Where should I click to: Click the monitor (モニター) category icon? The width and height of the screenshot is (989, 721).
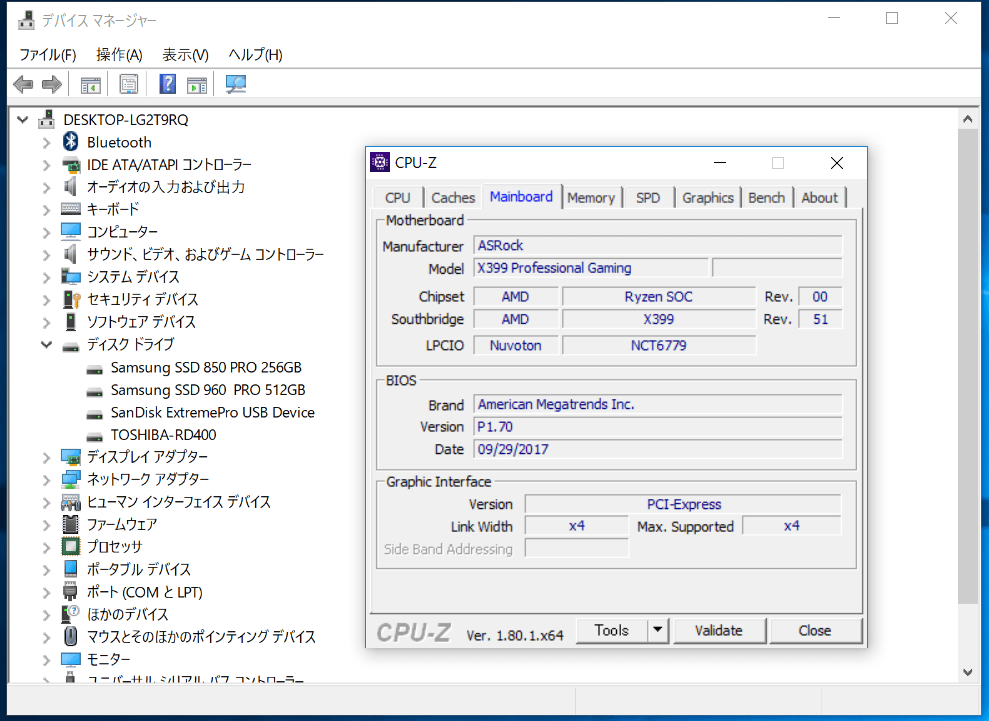click(x=71, y=659)
